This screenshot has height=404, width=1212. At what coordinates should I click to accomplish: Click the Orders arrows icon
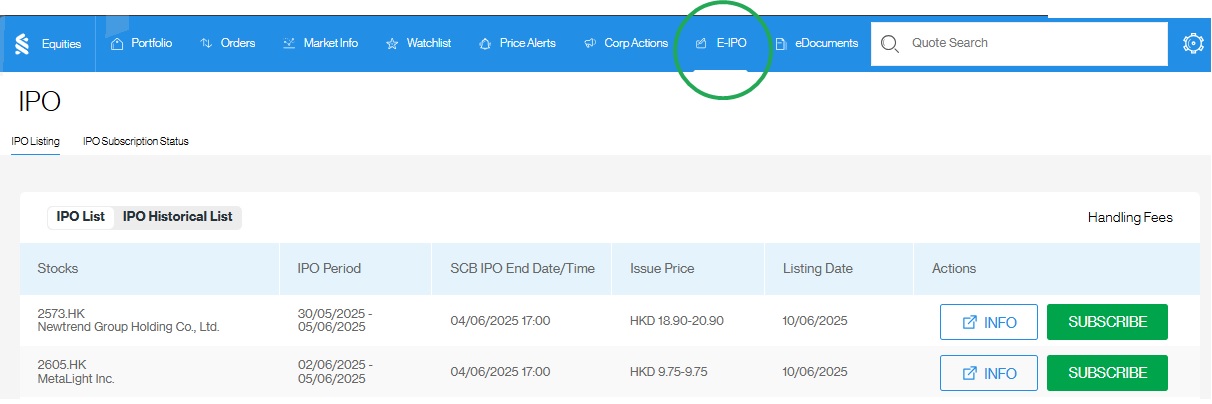206,43
